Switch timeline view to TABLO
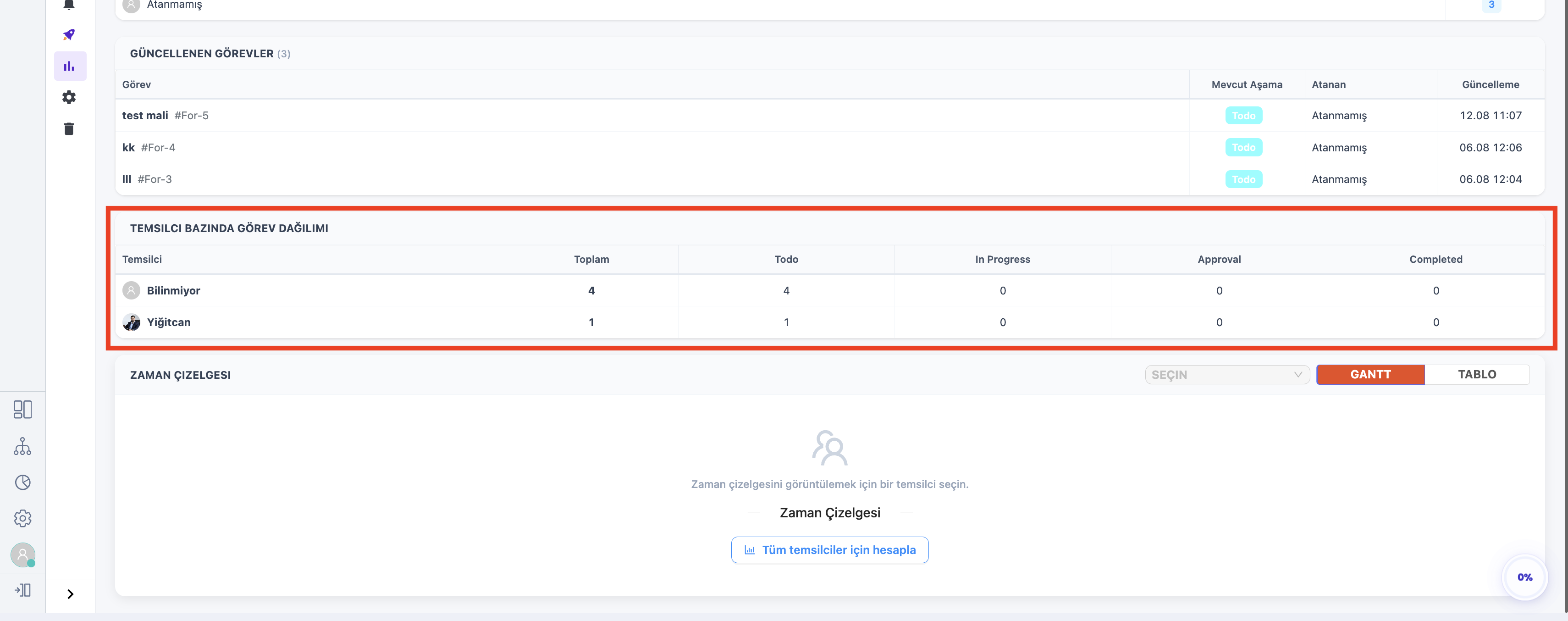Image resolution: width=1568 pixels, height=621 pixels. [x=1477, y=374]
